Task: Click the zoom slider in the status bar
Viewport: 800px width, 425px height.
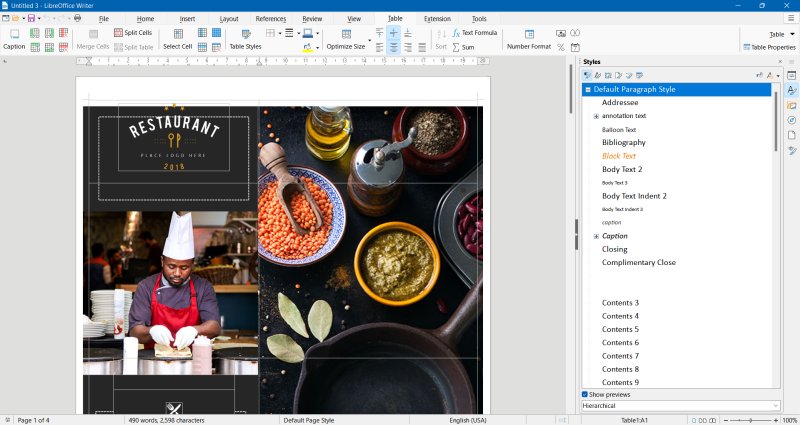Action: 749,420
